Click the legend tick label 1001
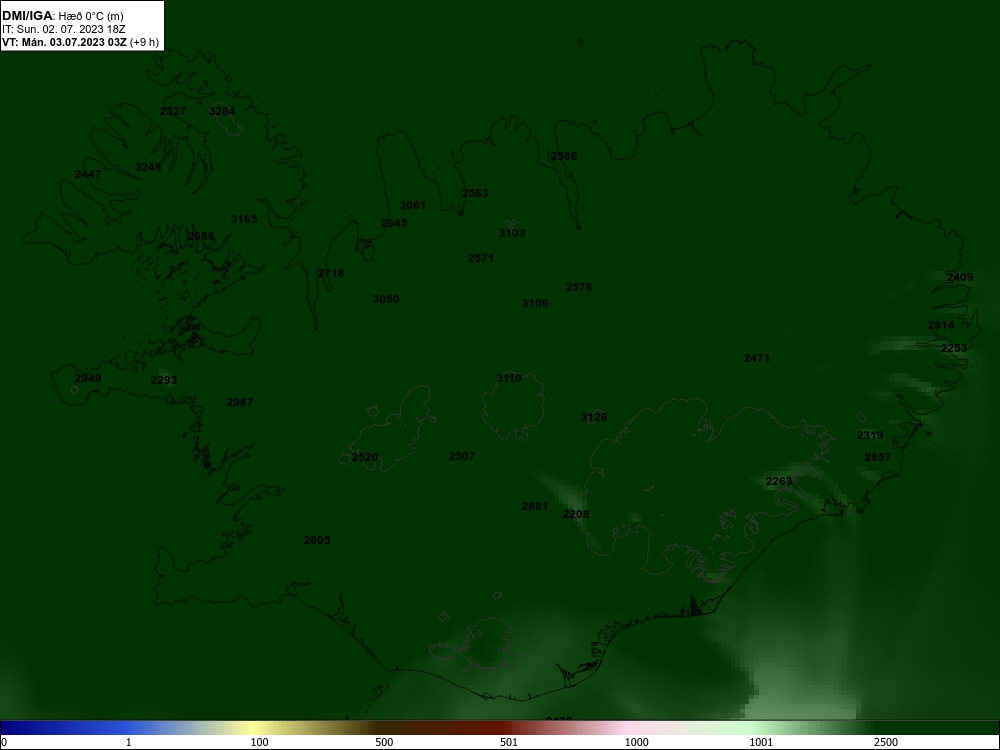 (x=761, y=742)
